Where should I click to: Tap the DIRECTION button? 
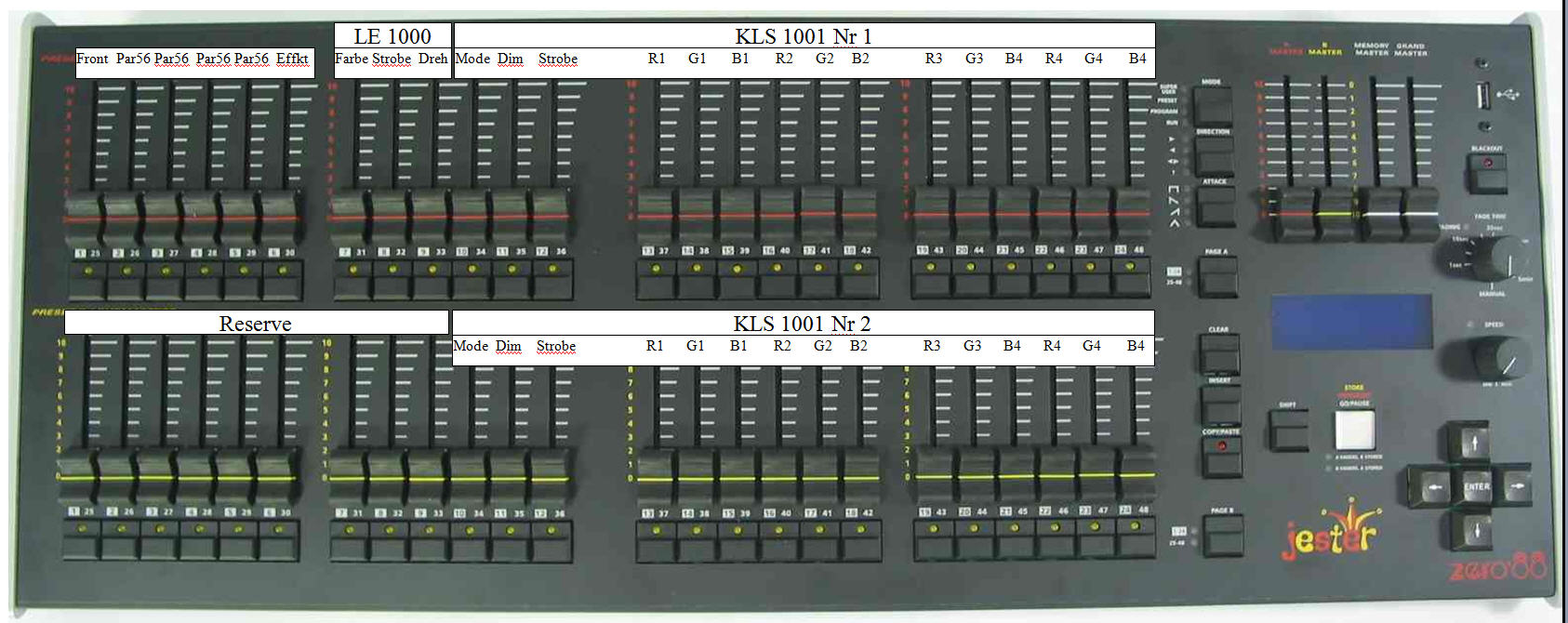click(1214, 154)
